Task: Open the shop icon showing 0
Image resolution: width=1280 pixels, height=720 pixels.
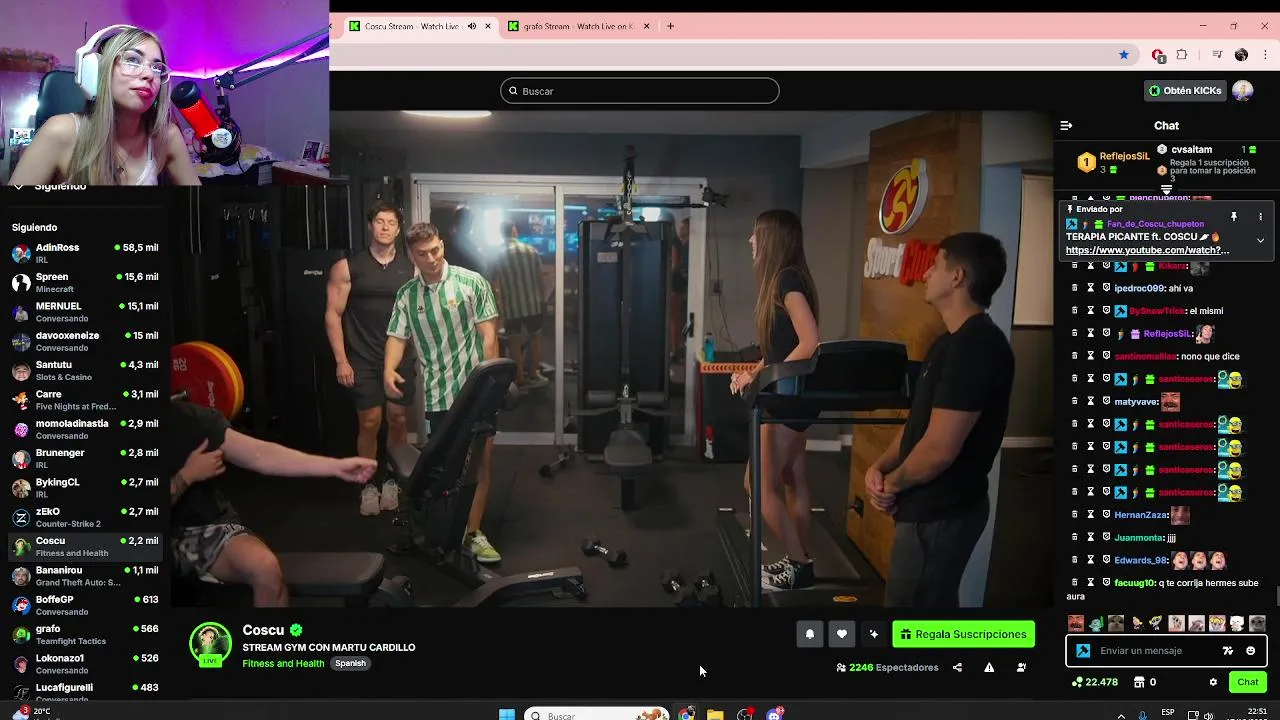Action: 1145,682
